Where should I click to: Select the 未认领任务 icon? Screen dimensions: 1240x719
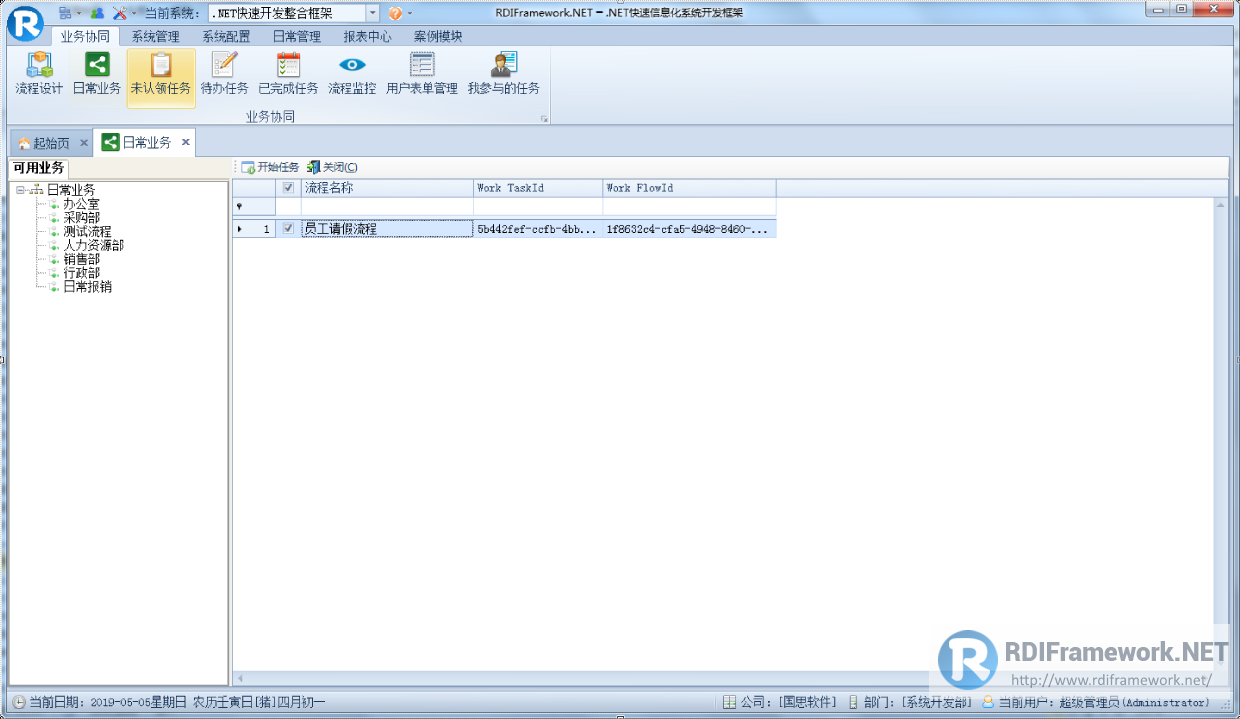[160, 72]
